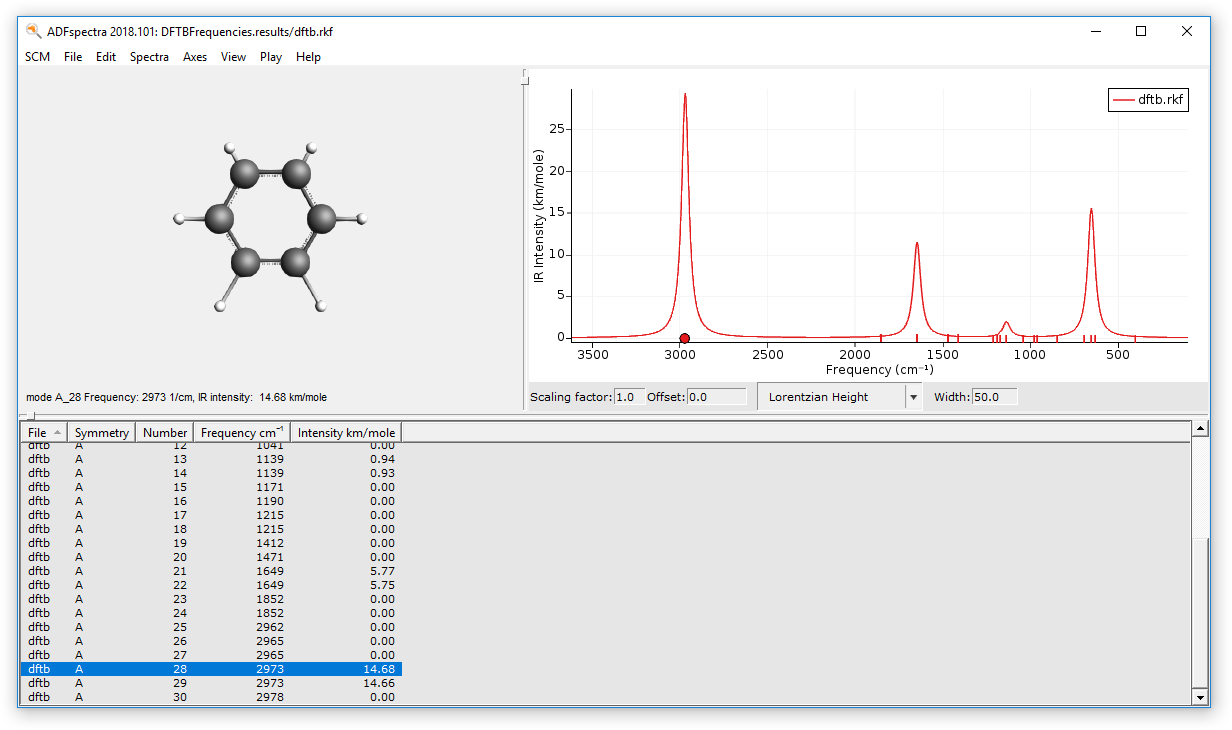Screen dimensions: 1232x730
Task: Click the table scrollbar down arrow
Action: point(1201,697)
